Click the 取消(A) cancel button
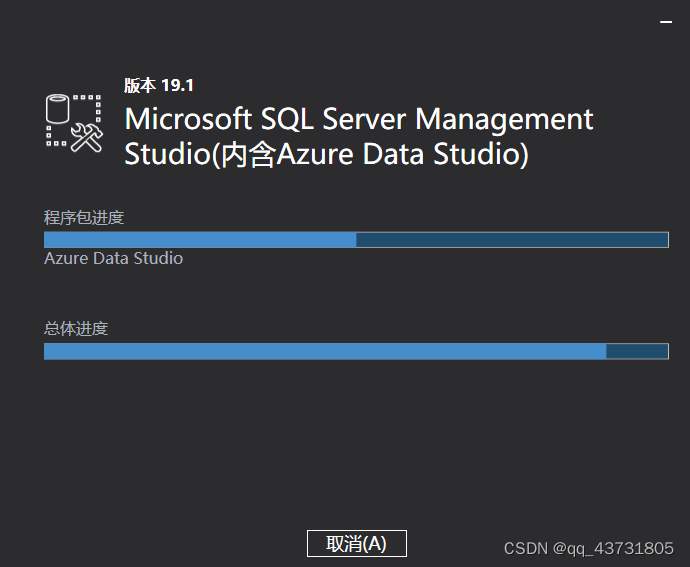This screenshot has width=690, height=567. [x=356, y=543]
